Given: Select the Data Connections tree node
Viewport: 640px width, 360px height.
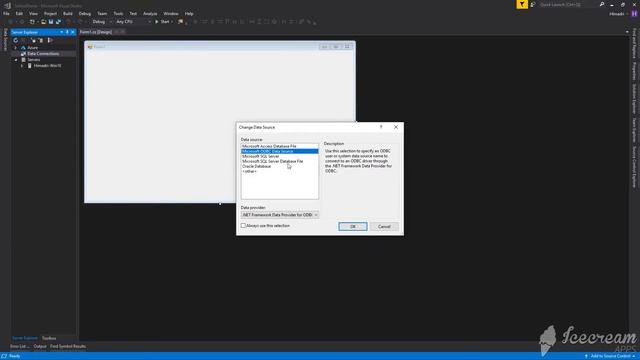Looking at the screenshot, I should pos(43,53).
